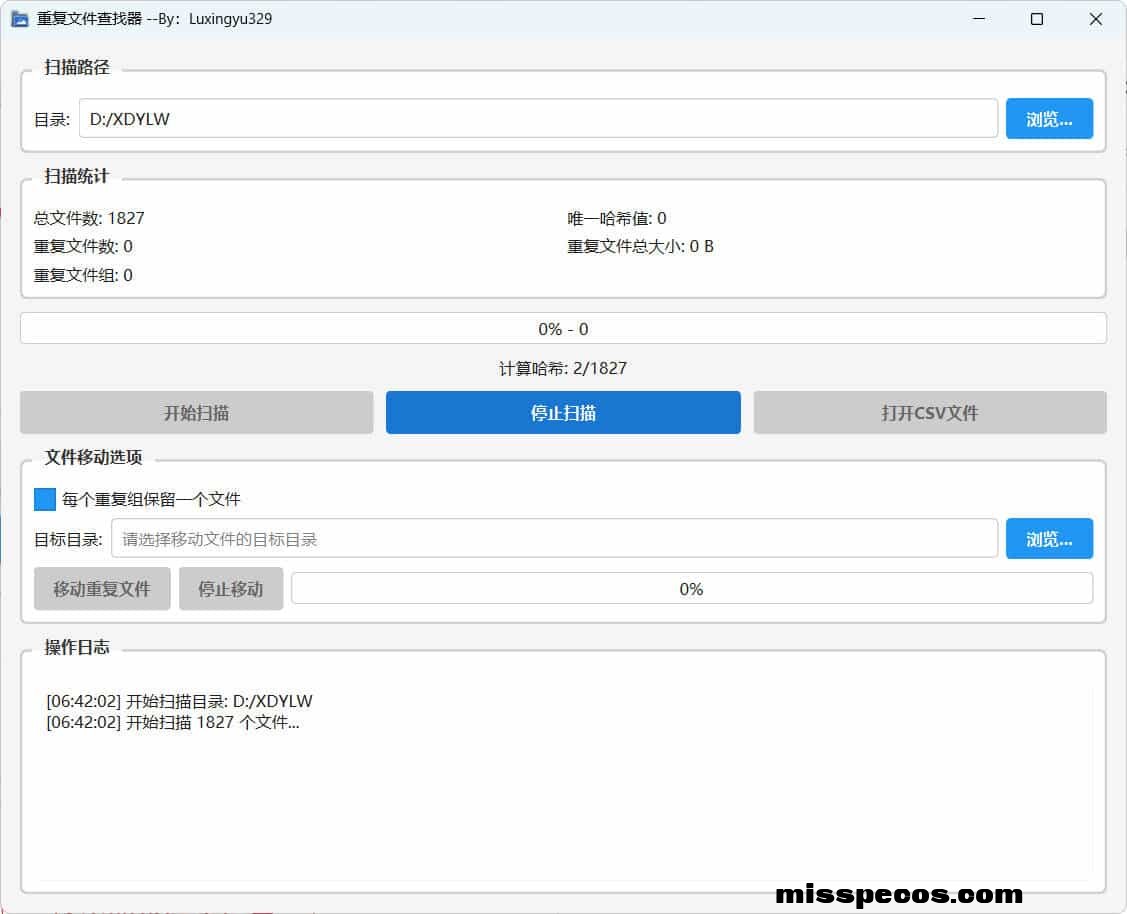Image resolution: width=1127 pixels, height=914 pixels.
Task: Select the 总文件数 1827 statistic label
Action: 89,218
